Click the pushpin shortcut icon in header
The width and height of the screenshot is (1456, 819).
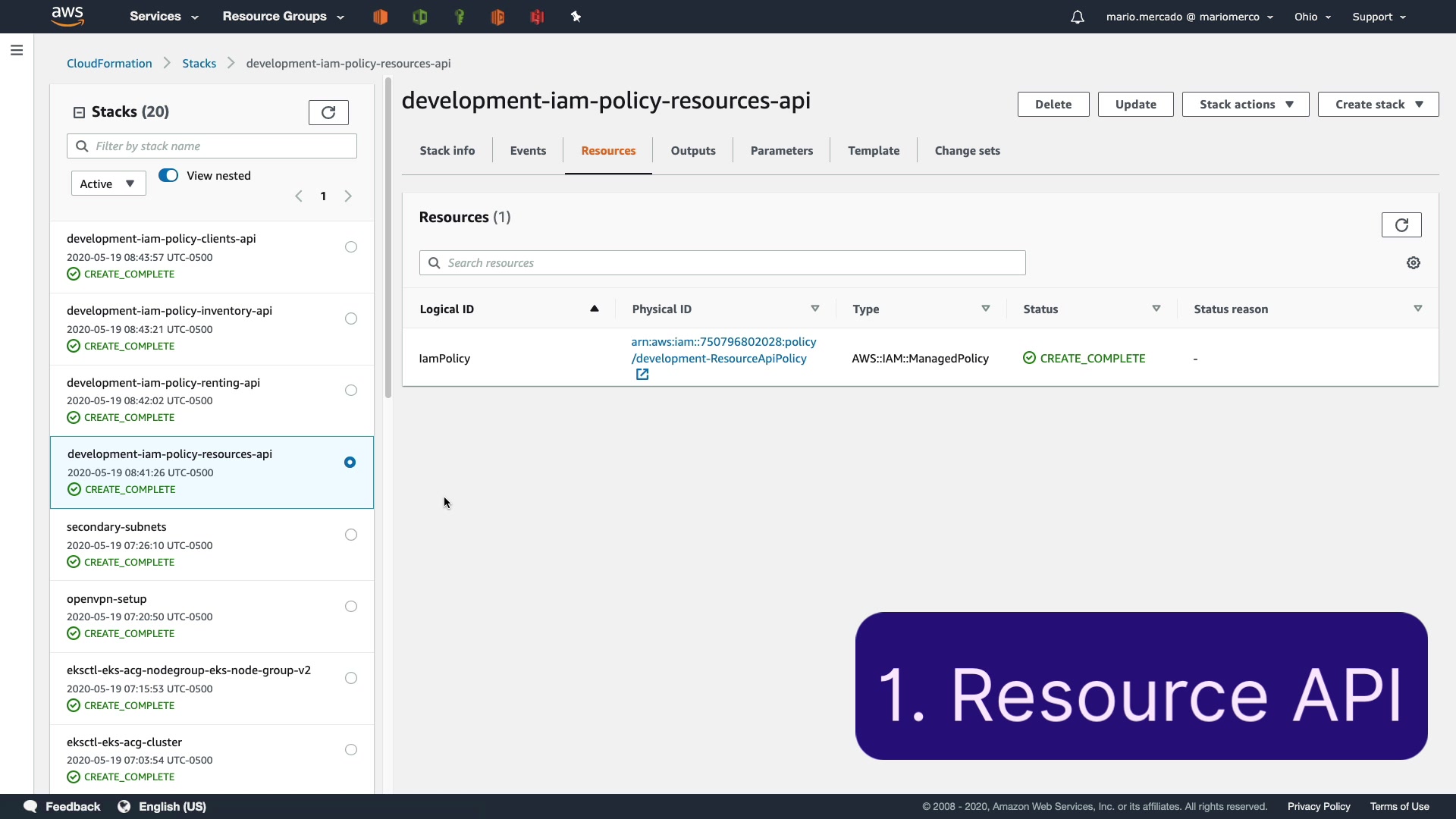[x=576, y=17]
